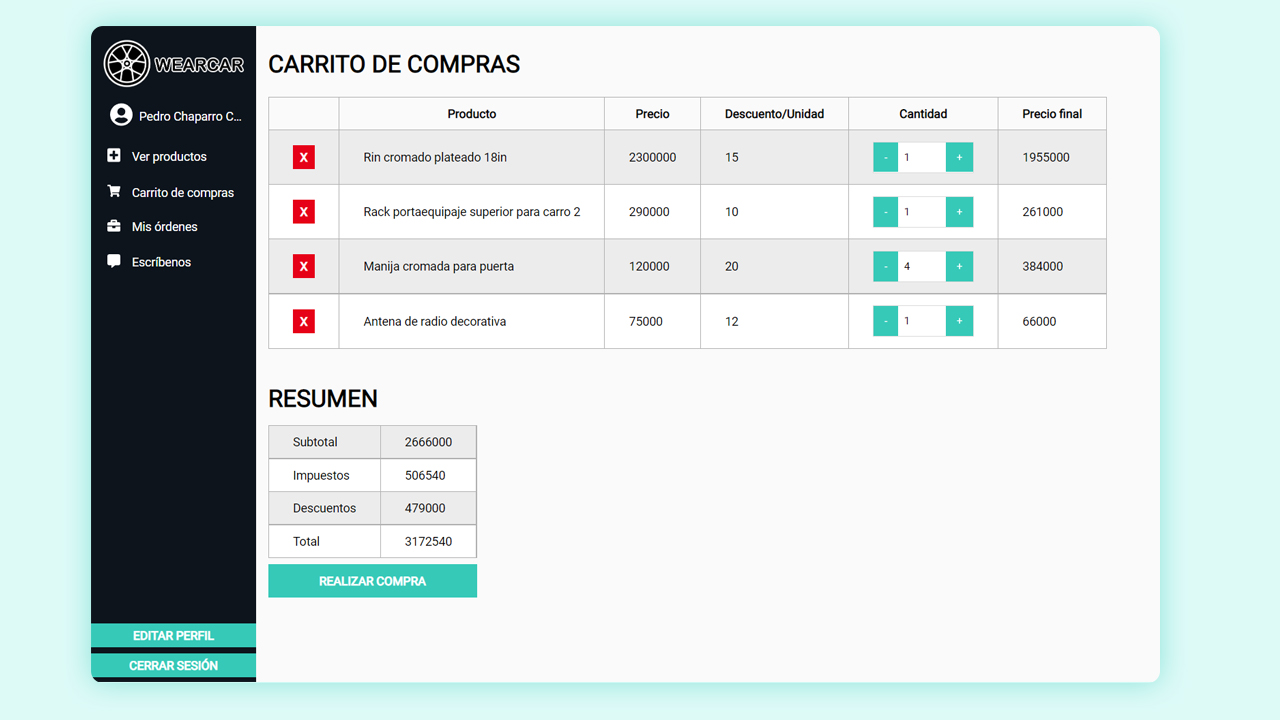
Task: Increase quantity of Rin cromado plateado
Action: (959, 157)
